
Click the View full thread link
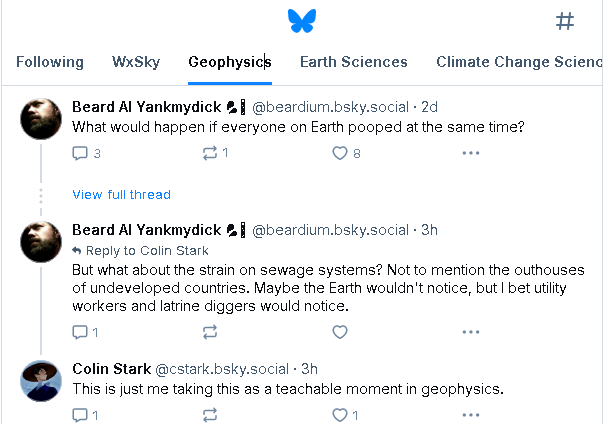pos(121,194)
